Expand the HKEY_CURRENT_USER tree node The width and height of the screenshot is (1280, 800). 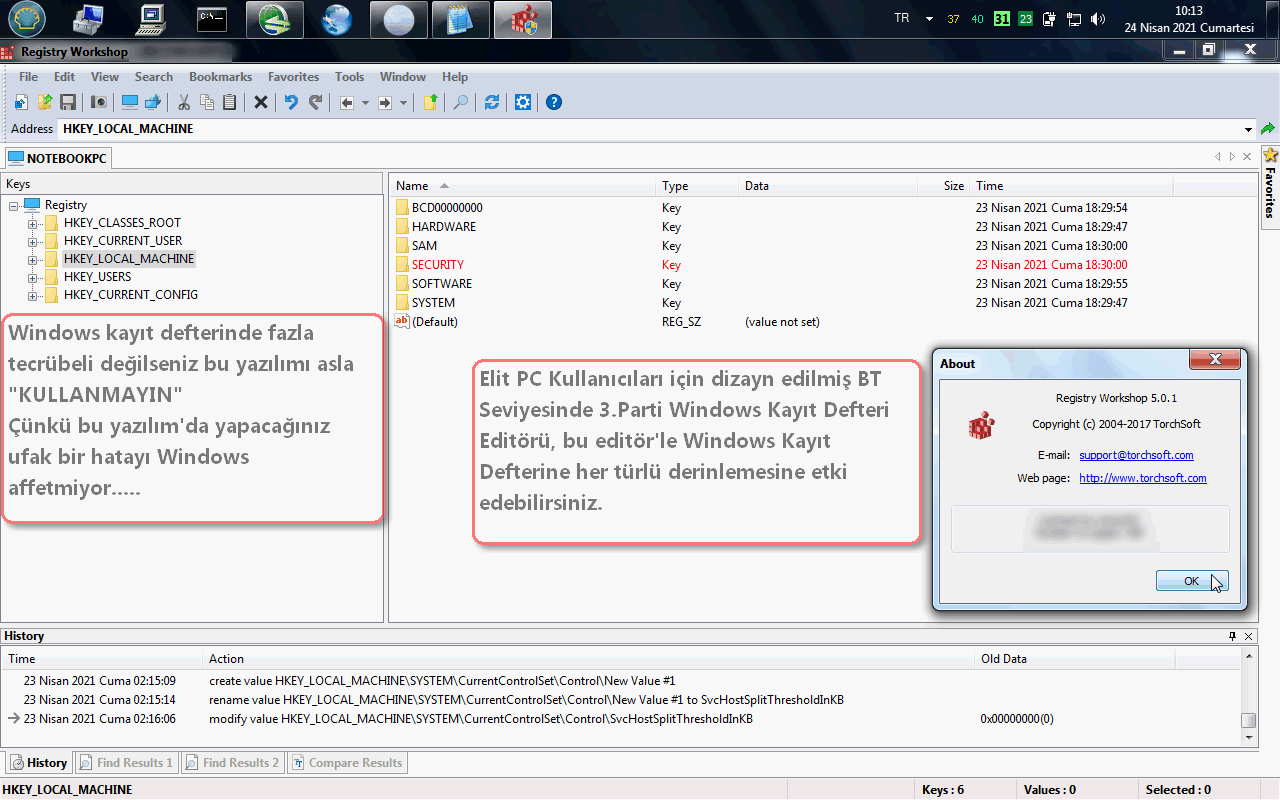pyautogui.click(x=33, y=241)
